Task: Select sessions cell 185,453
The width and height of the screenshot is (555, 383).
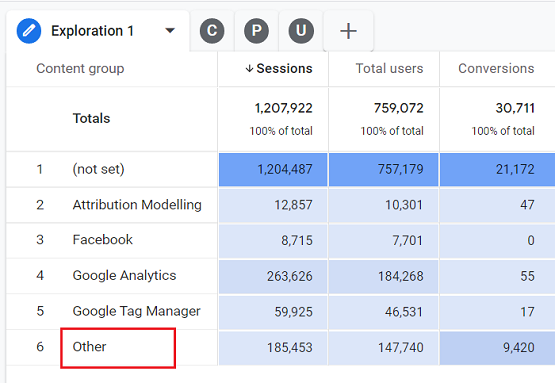Action: pos(273,348)
